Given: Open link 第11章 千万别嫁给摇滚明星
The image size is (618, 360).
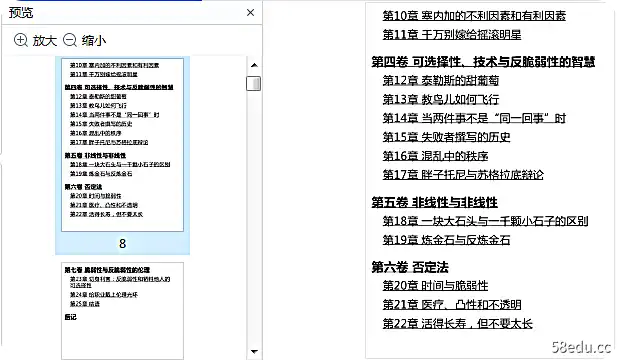Looking at the screenshot, I should point(452,35).
